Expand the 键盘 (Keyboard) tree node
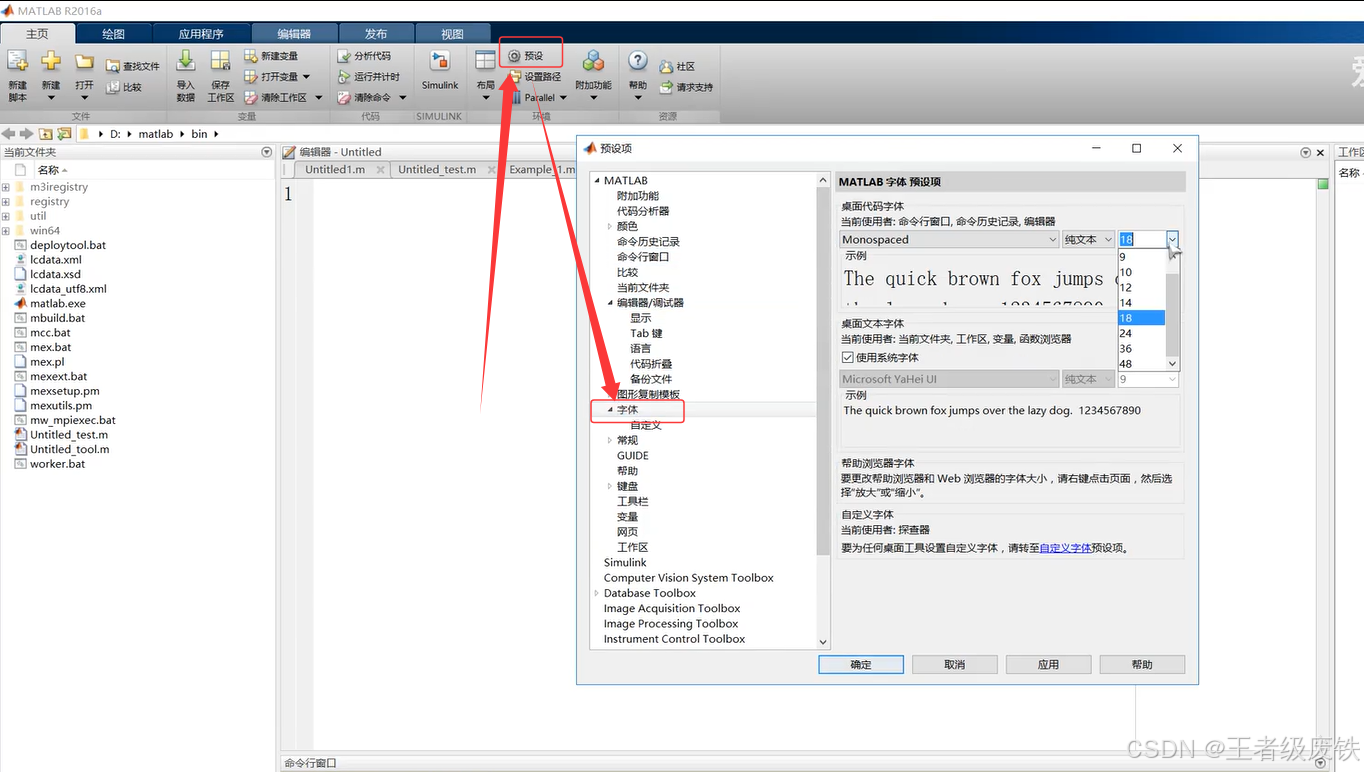Viewport: 1364px width, 772px height. [x=610, y=486]
